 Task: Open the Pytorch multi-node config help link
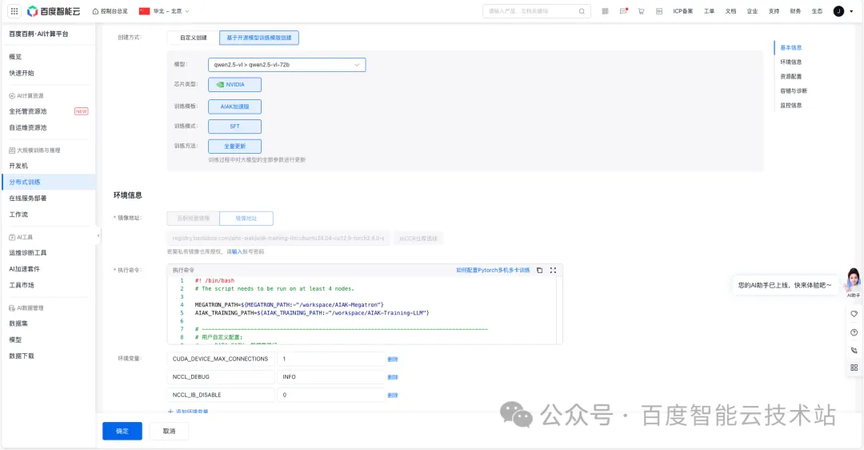pos(493,270)
